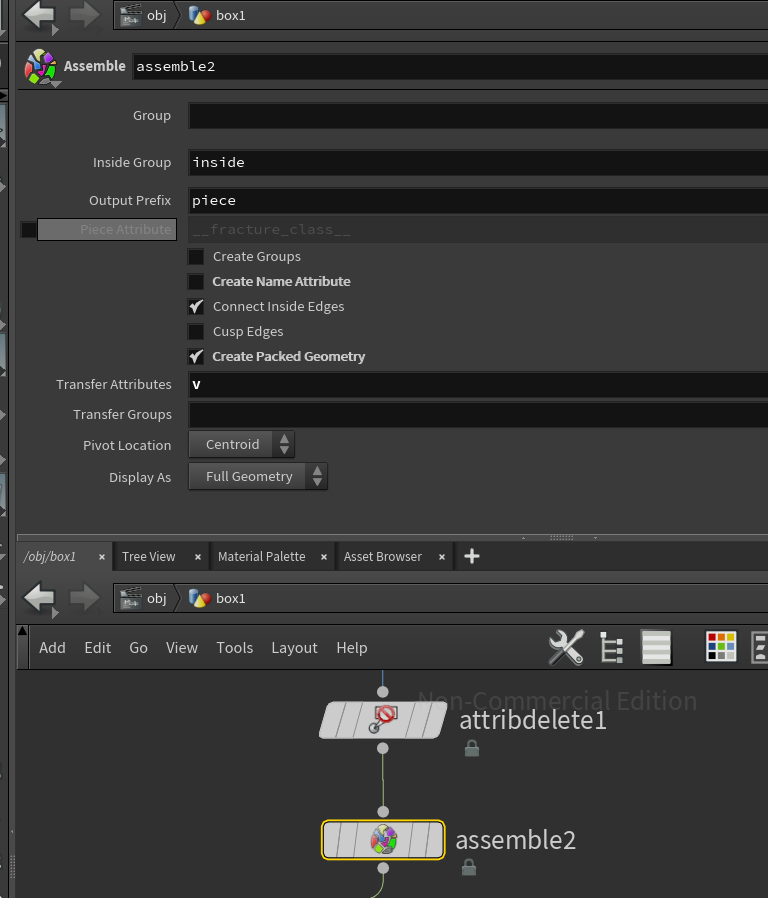Screen dimensions: 768x898
Task: Enable Cusp Edges checkbox
Action: pyautogui.click(x=196, y=332)
